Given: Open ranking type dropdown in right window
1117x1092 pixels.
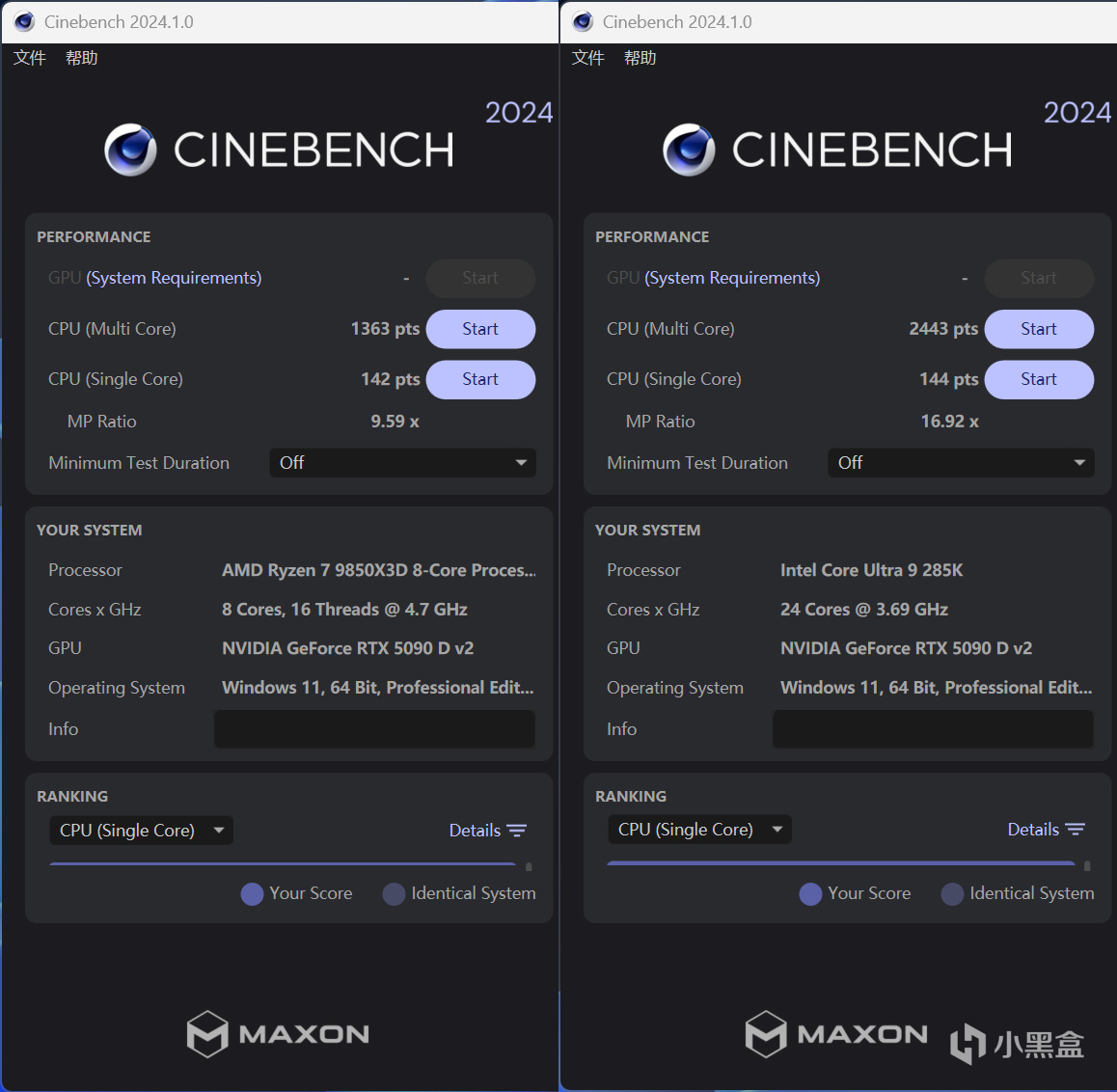Looking at the screenshot, I should pyautogui.click(x=699, y=830).
